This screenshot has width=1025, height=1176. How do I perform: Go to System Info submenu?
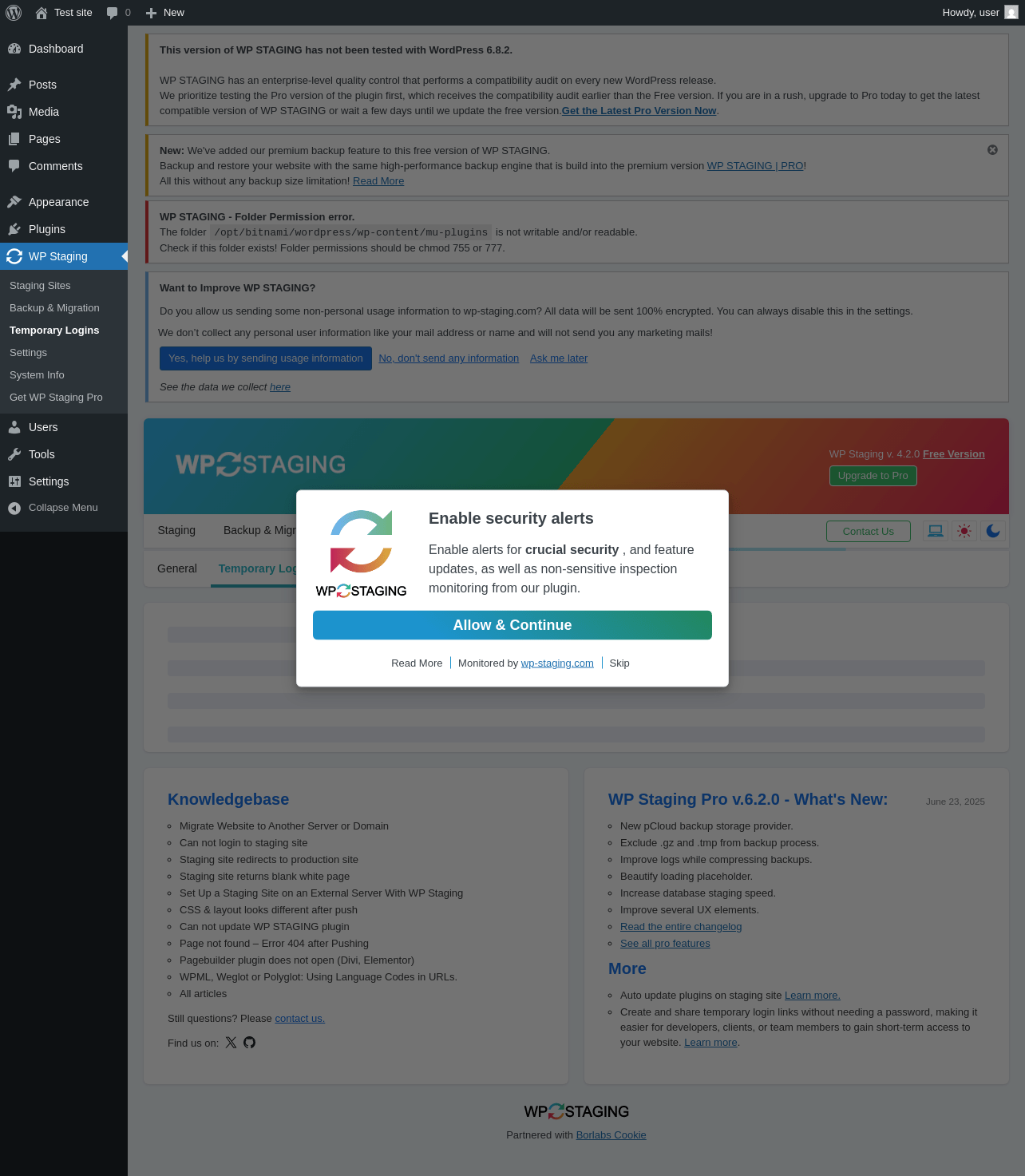37,375
